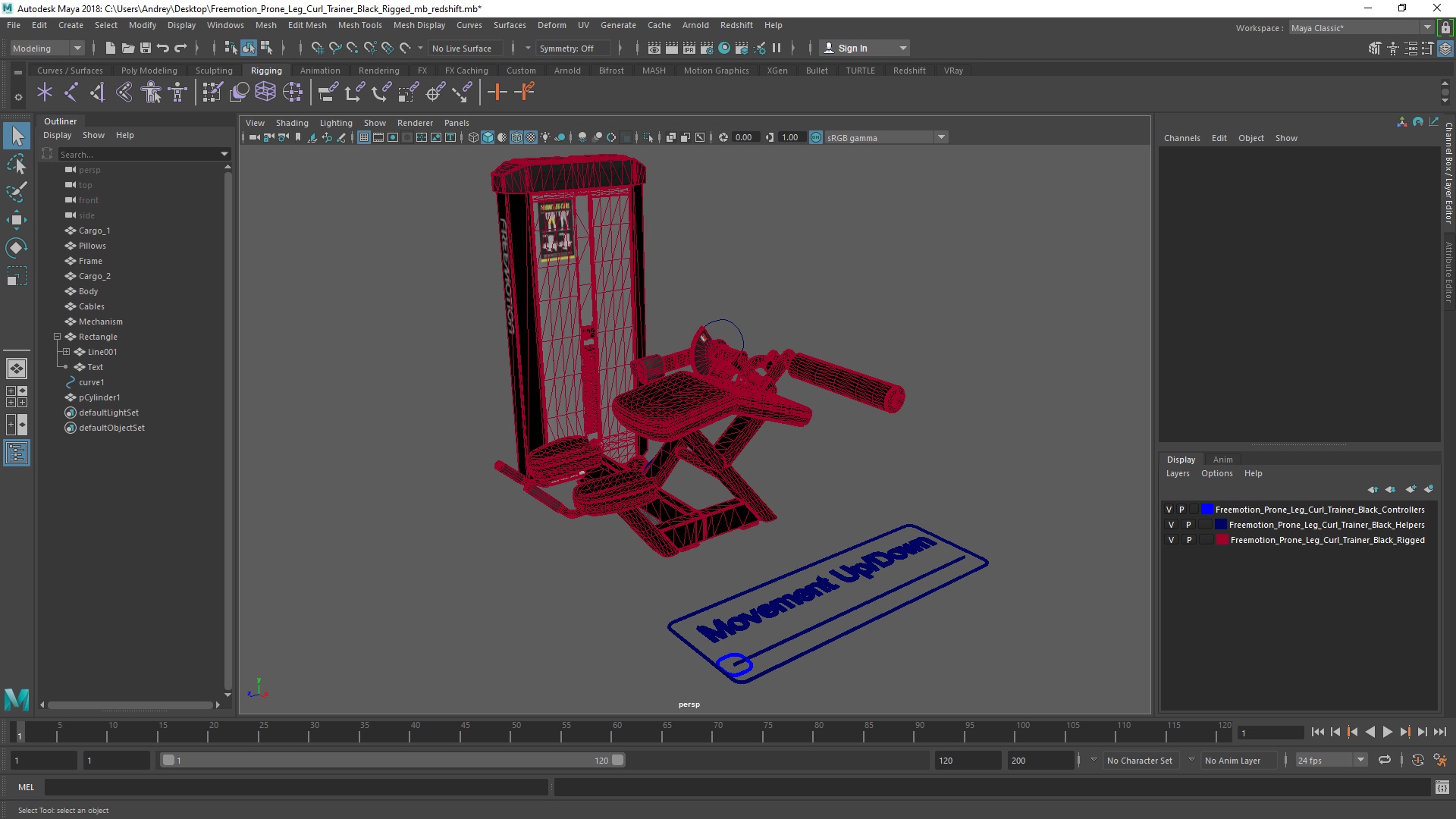Choose the Paint Selection tool
The height and width of the screenshot is (819, 1456).
[17, 192]
